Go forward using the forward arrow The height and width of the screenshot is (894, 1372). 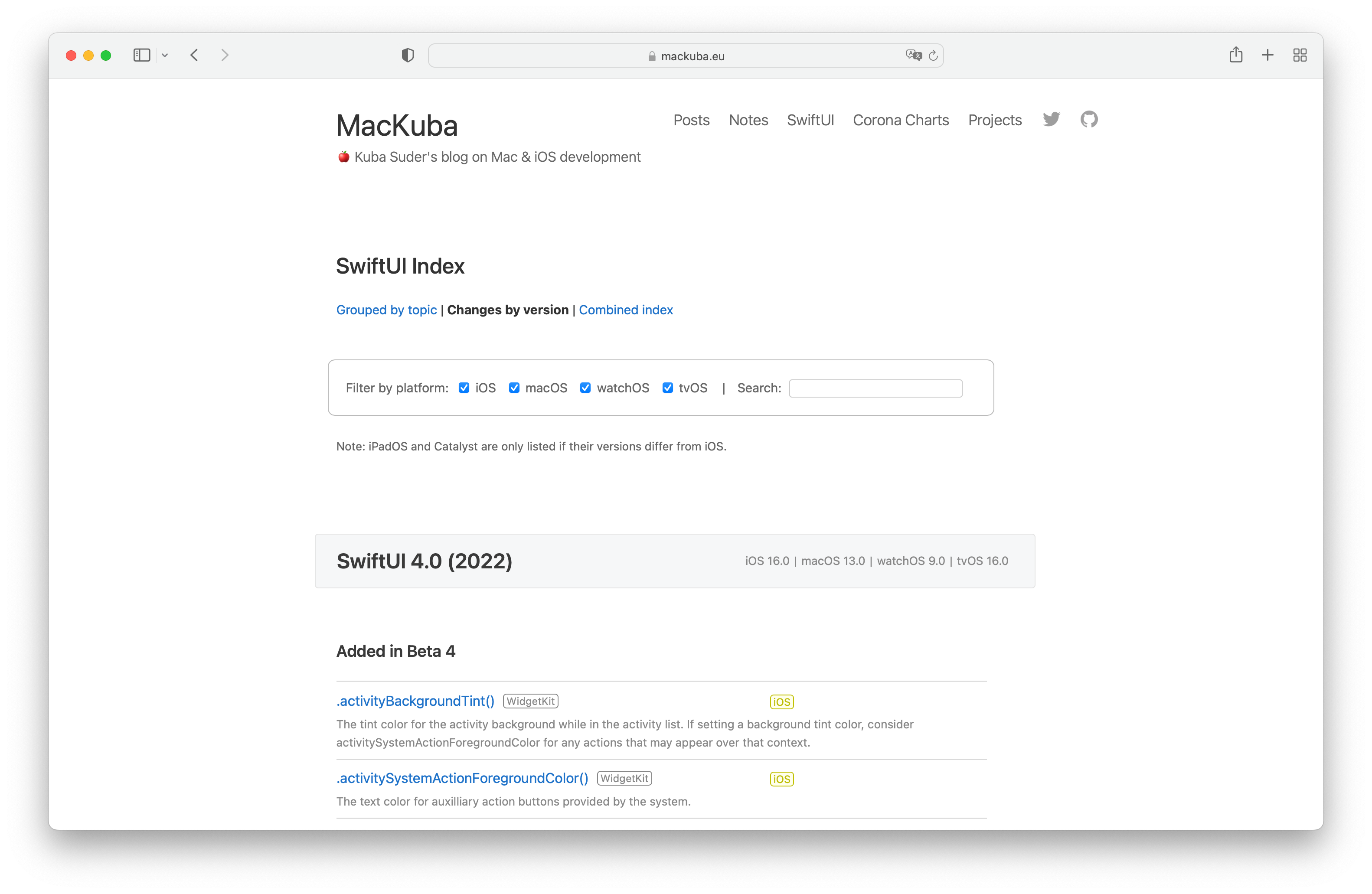click(x=225, y=55)
